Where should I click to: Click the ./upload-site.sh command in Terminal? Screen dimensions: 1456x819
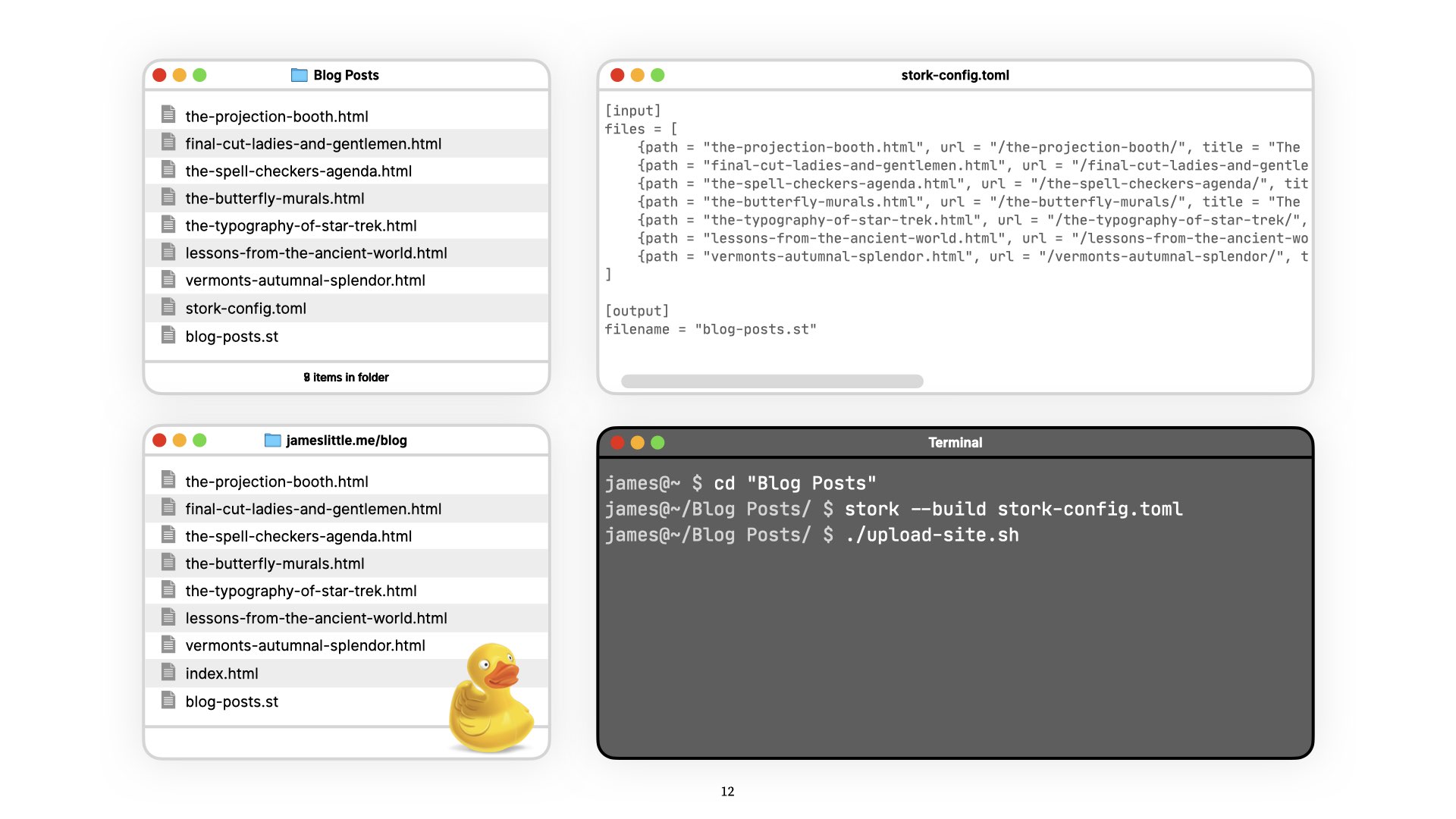click(x=931, y=535)
